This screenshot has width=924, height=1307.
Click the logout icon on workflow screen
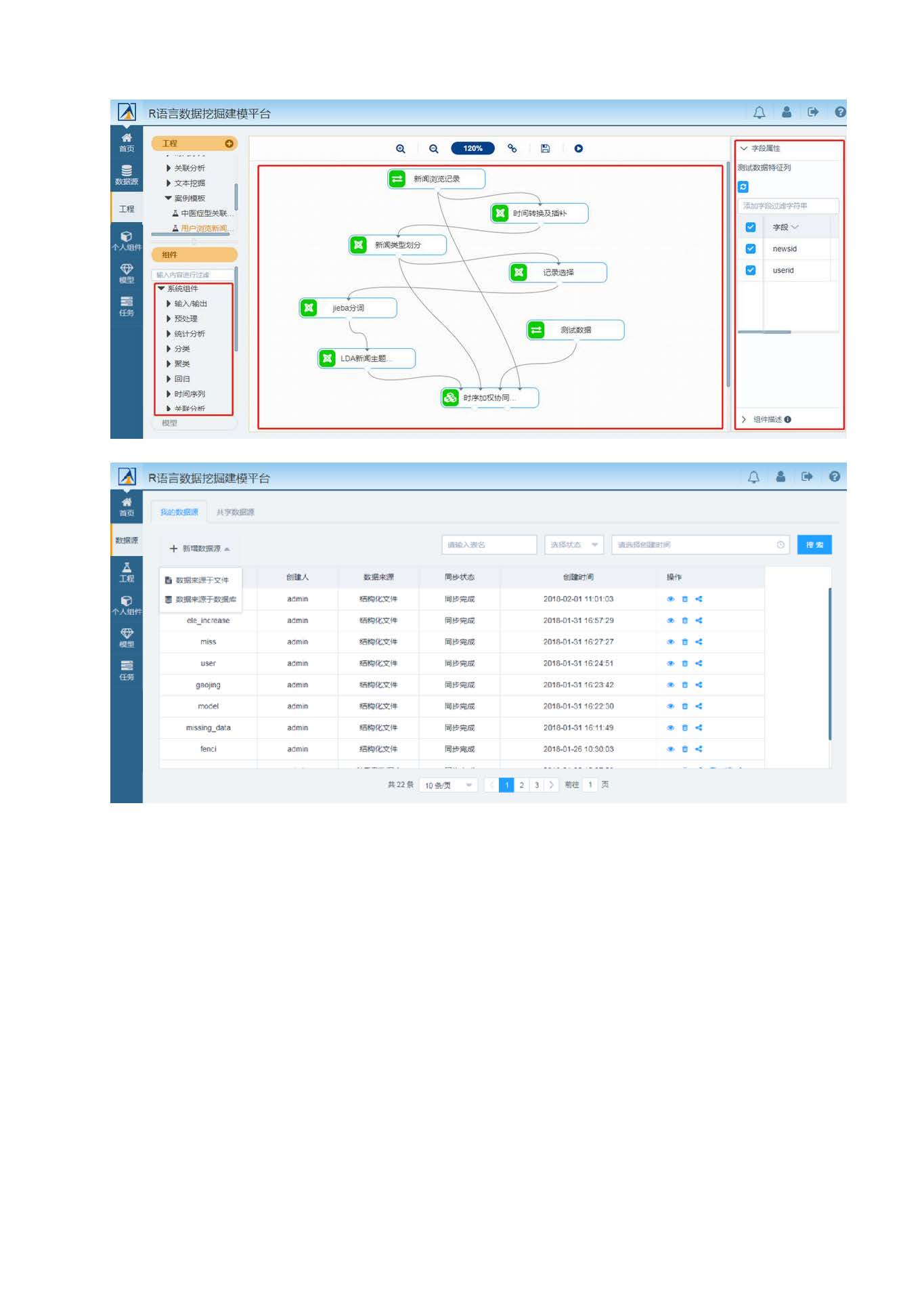[813, 112]
